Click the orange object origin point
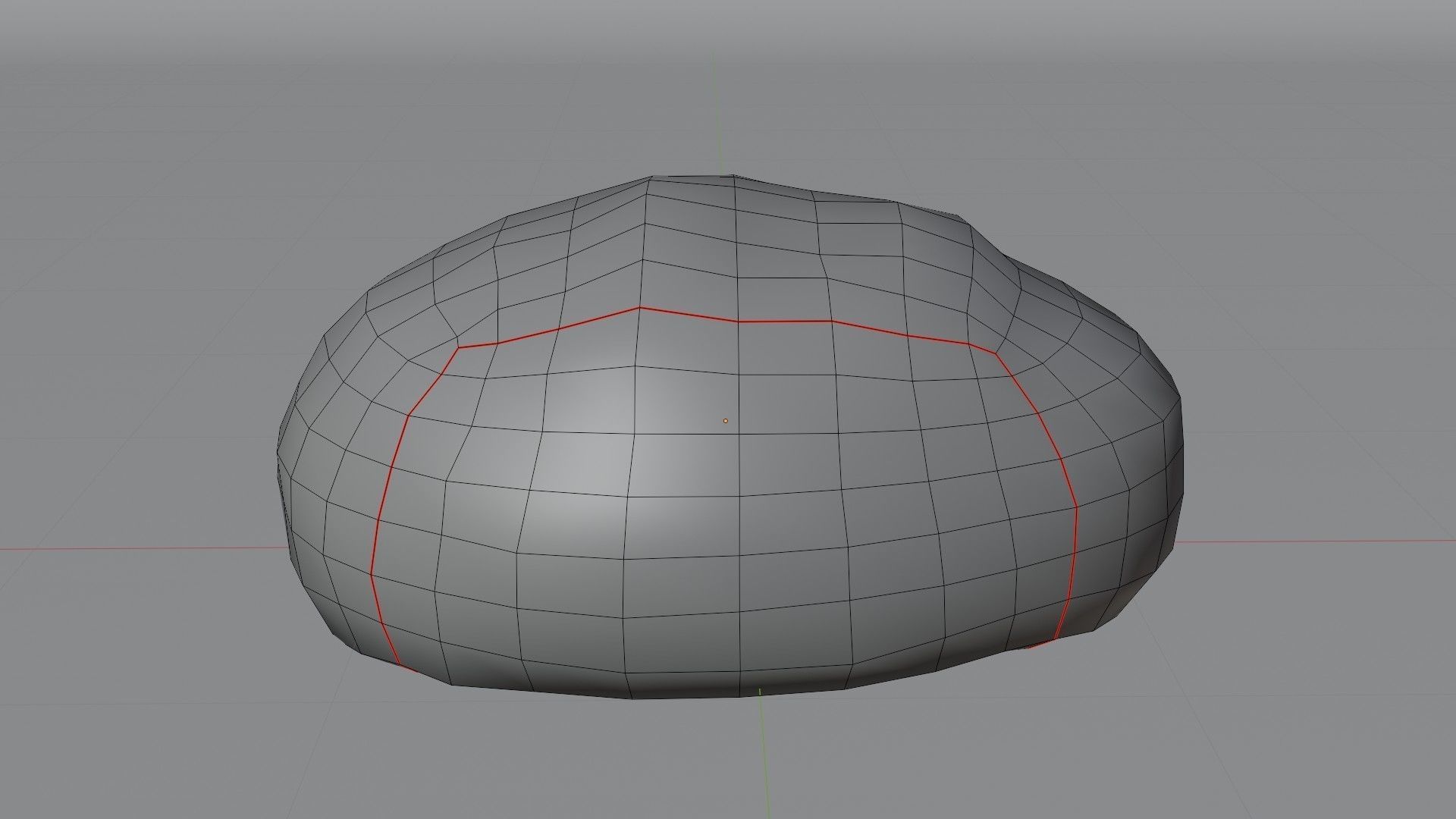1456x819 pixels. (x=726, y=420)
